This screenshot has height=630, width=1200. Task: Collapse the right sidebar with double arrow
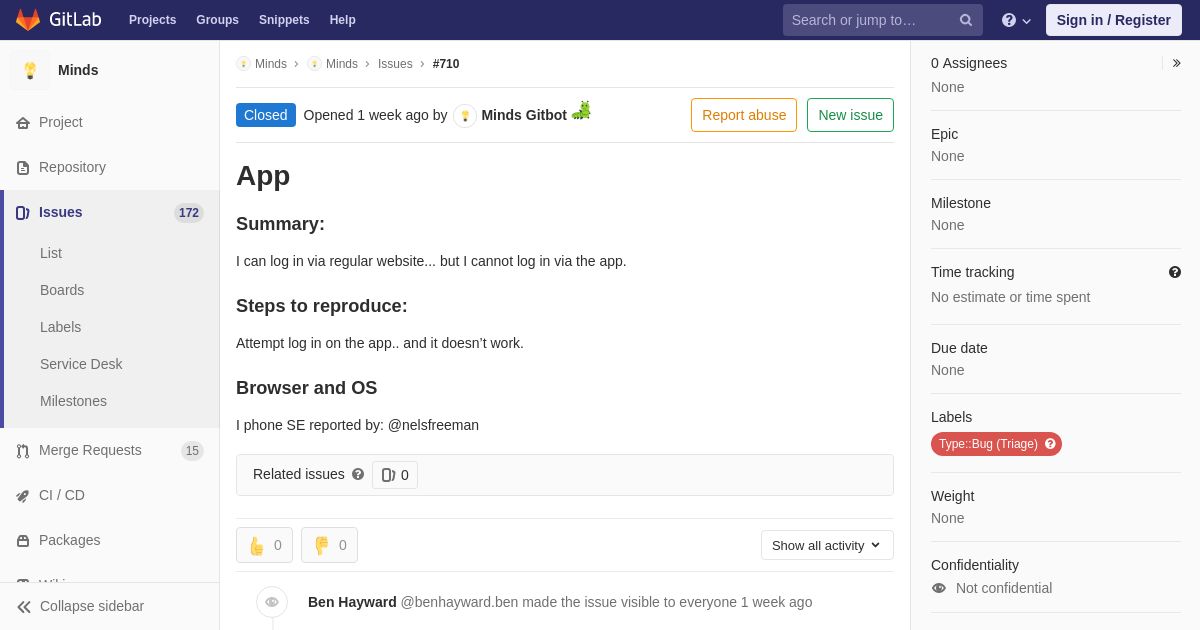(x=1177, y=63)
